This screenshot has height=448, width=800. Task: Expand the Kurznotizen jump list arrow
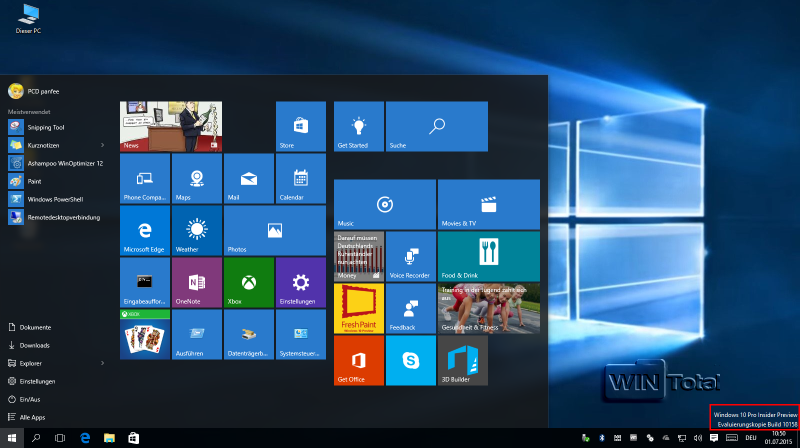[103, 145]
